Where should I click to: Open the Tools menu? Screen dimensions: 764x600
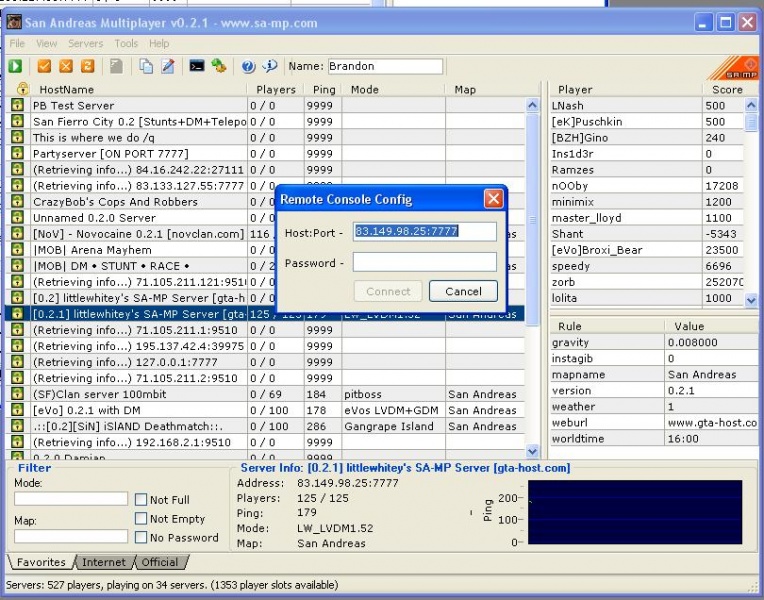pyautogui.click(x=126, y=44)
